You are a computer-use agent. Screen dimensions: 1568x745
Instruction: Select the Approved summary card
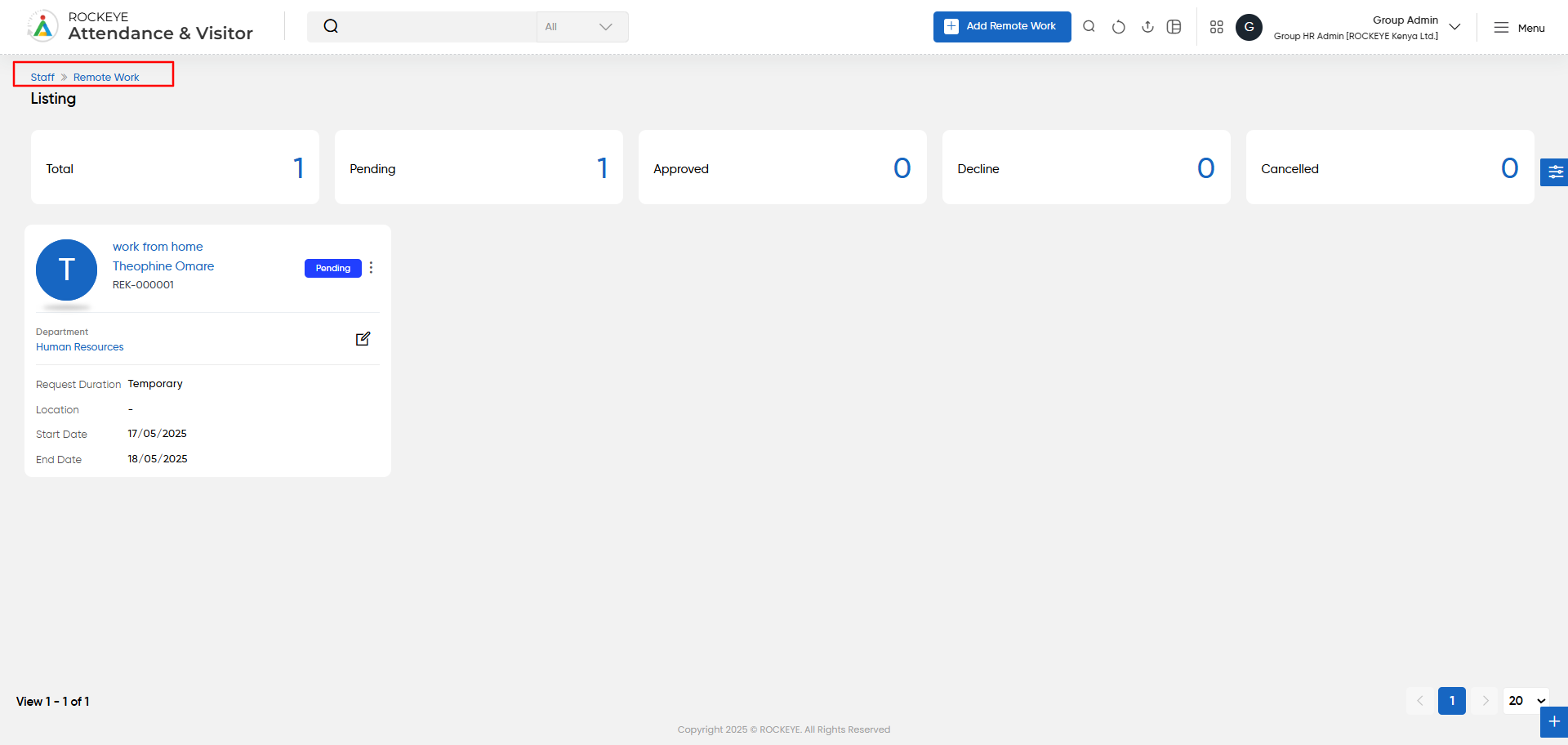(x=782, y=167)
